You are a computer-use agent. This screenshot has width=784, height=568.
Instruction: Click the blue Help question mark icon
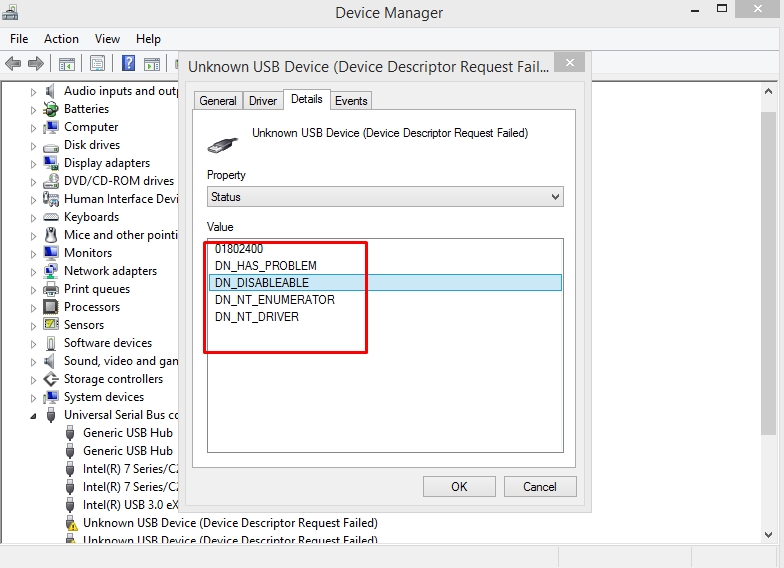[128, 63]
